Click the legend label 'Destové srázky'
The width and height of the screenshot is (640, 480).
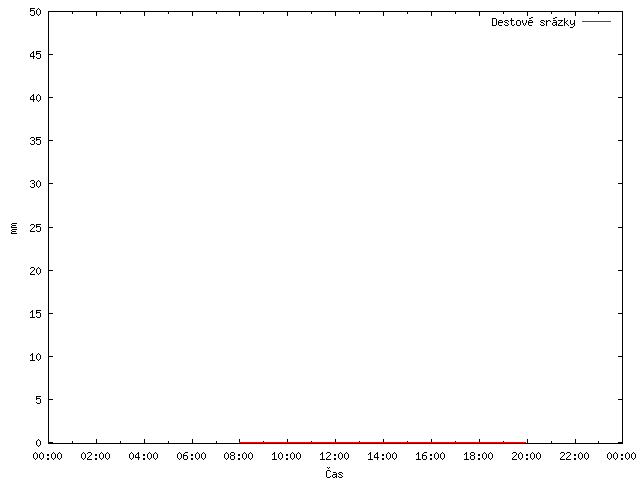click(533, 22)
